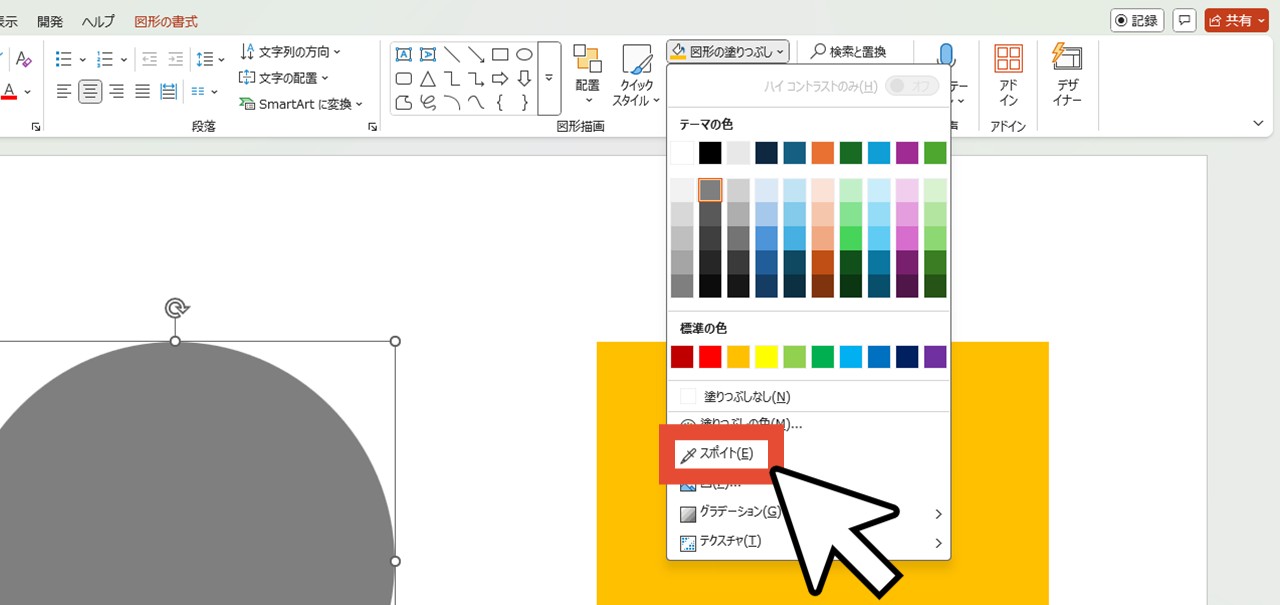
Task: Toggle the ハイコントラストのみ switch
Action: tap(911, 86)
